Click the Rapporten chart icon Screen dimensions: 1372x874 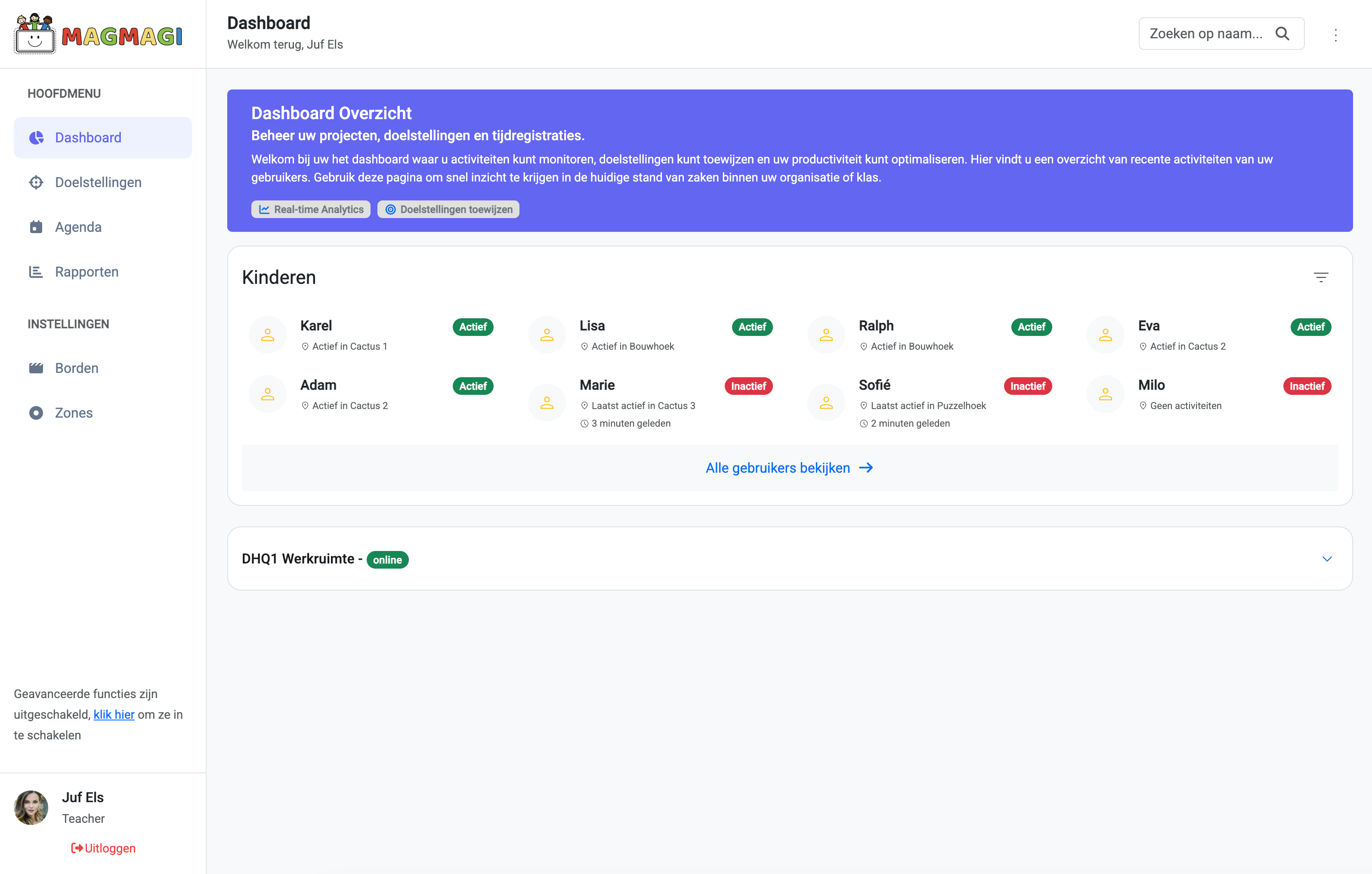[x=36, y=271]
